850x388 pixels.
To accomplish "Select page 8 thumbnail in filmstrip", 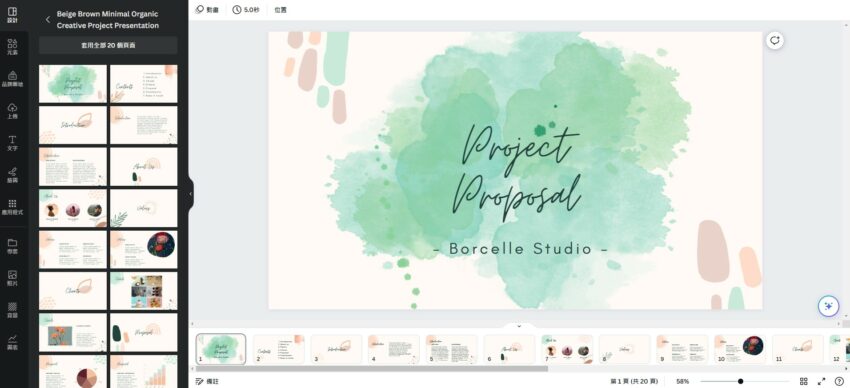I will [624, 348].
